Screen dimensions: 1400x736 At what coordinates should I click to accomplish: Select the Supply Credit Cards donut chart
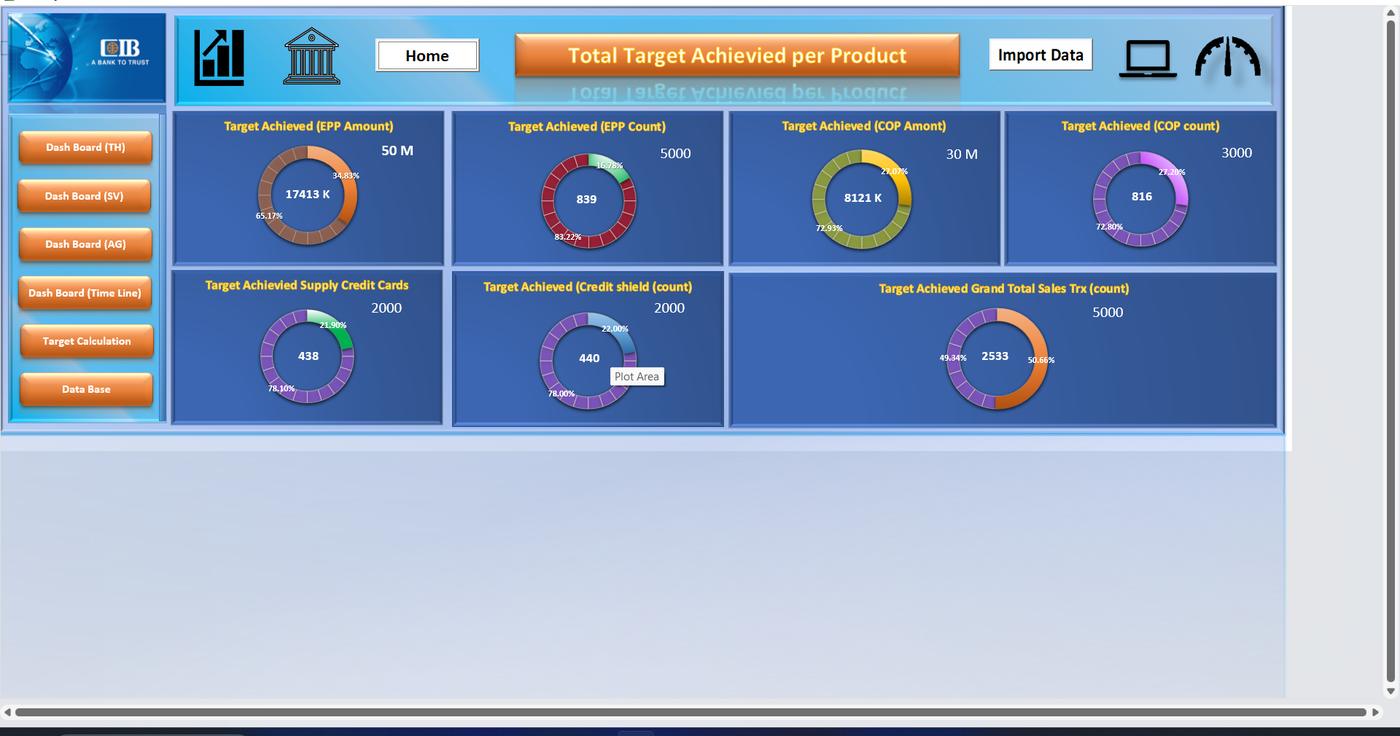point(307,356)
